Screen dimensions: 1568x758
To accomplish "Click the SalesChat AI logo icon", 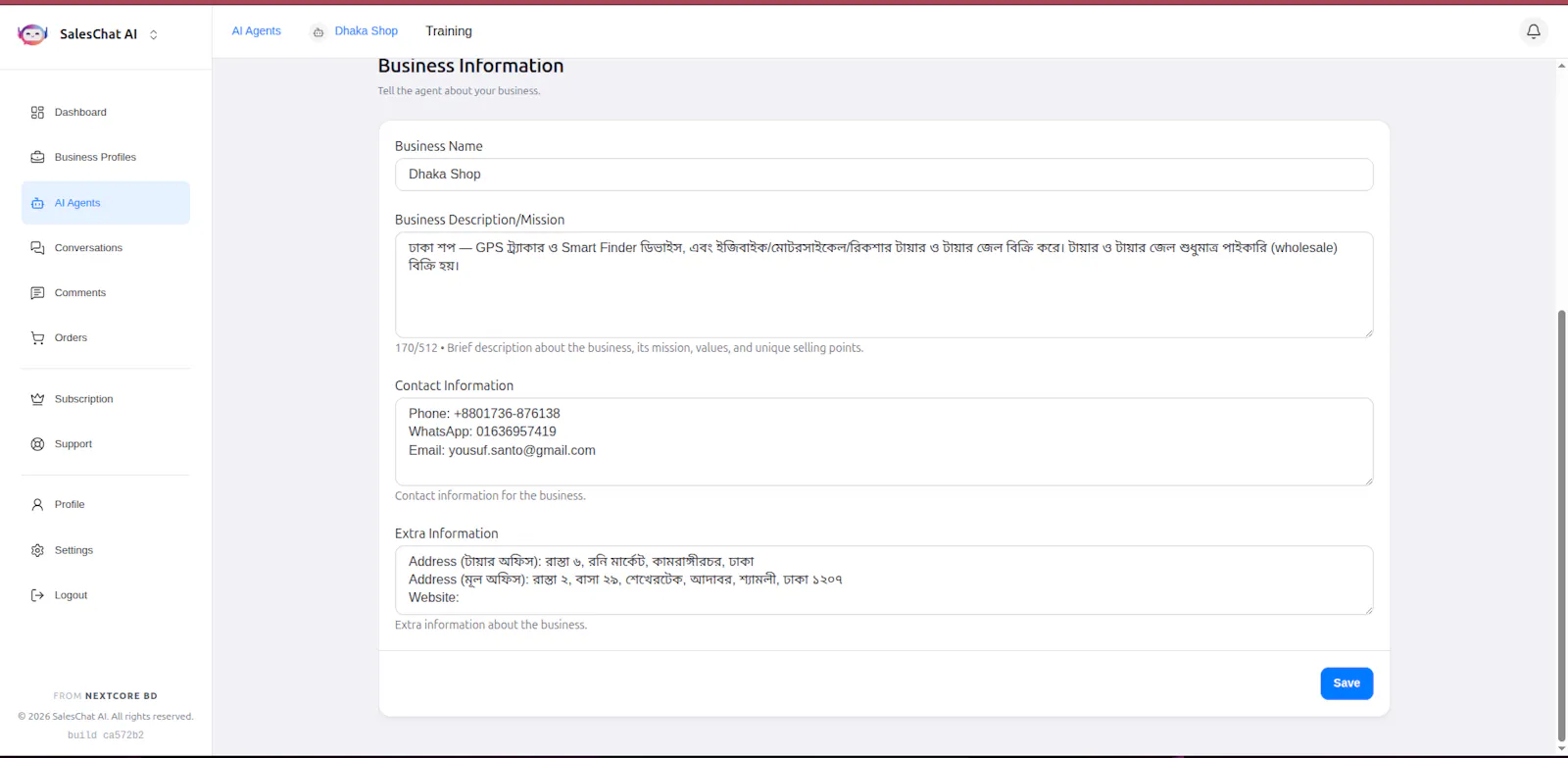I will coord(32,34).
